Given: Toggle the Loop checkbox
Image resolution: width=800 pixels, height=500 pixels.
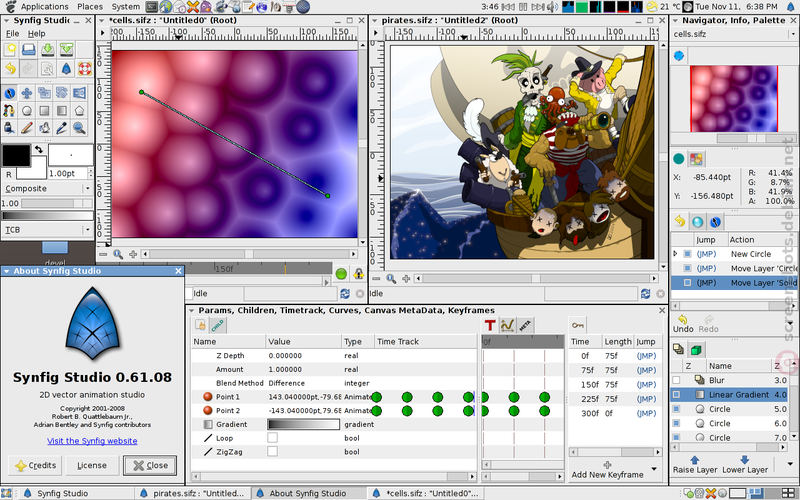Looking at the screenshot, I should (x=272, y=438).
